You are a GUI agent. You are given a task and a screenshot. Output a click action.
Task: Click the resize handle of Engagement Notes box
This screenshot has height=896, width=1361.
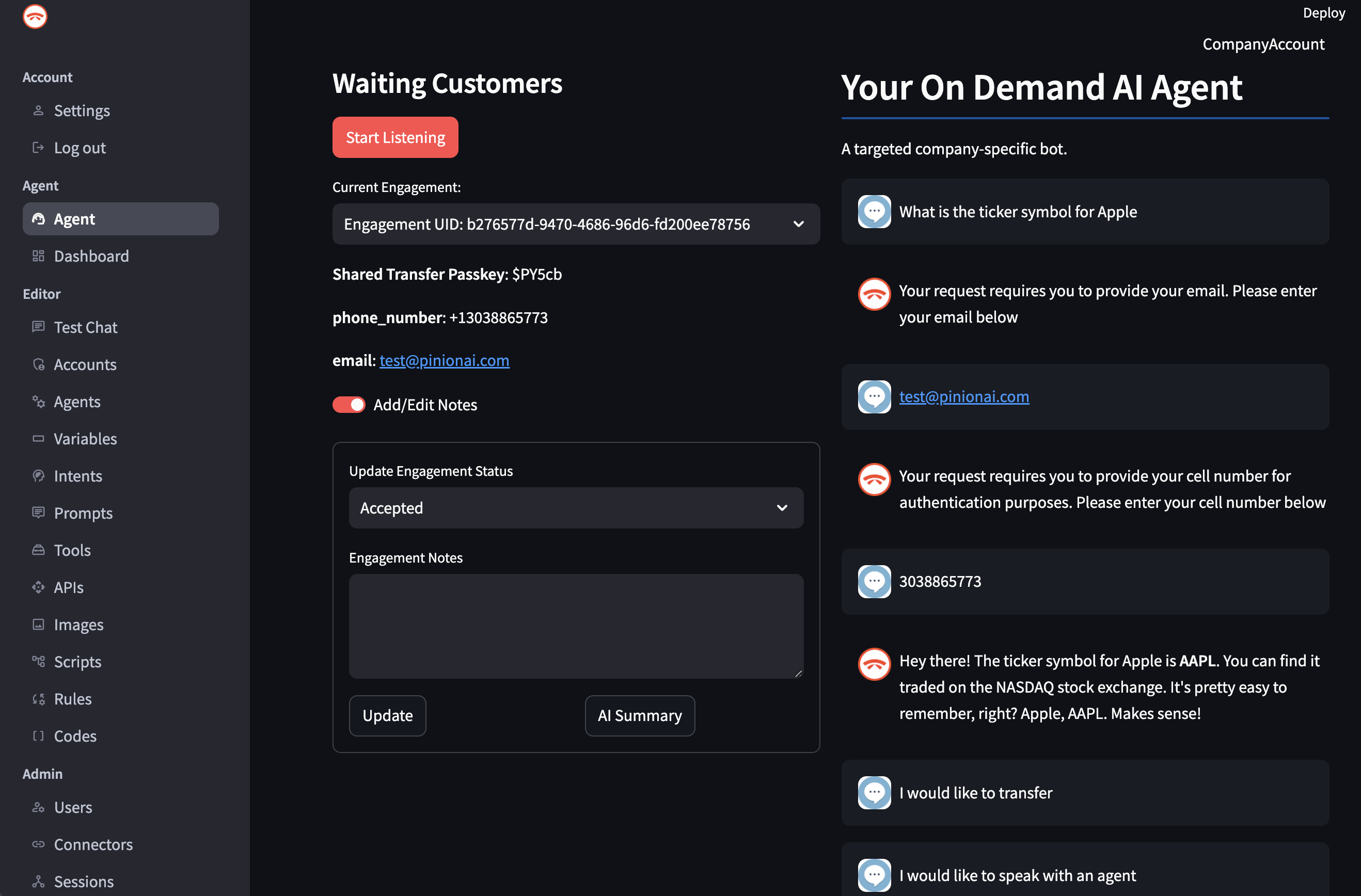pos(798,673)
